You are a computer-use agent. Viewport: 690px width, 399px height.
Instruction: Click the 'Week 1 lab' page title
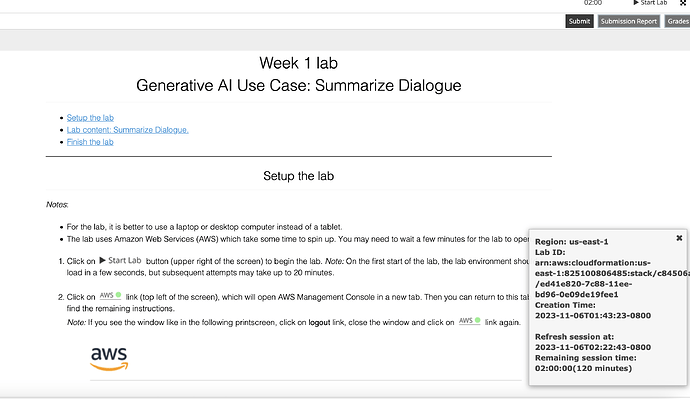point(298,63)
